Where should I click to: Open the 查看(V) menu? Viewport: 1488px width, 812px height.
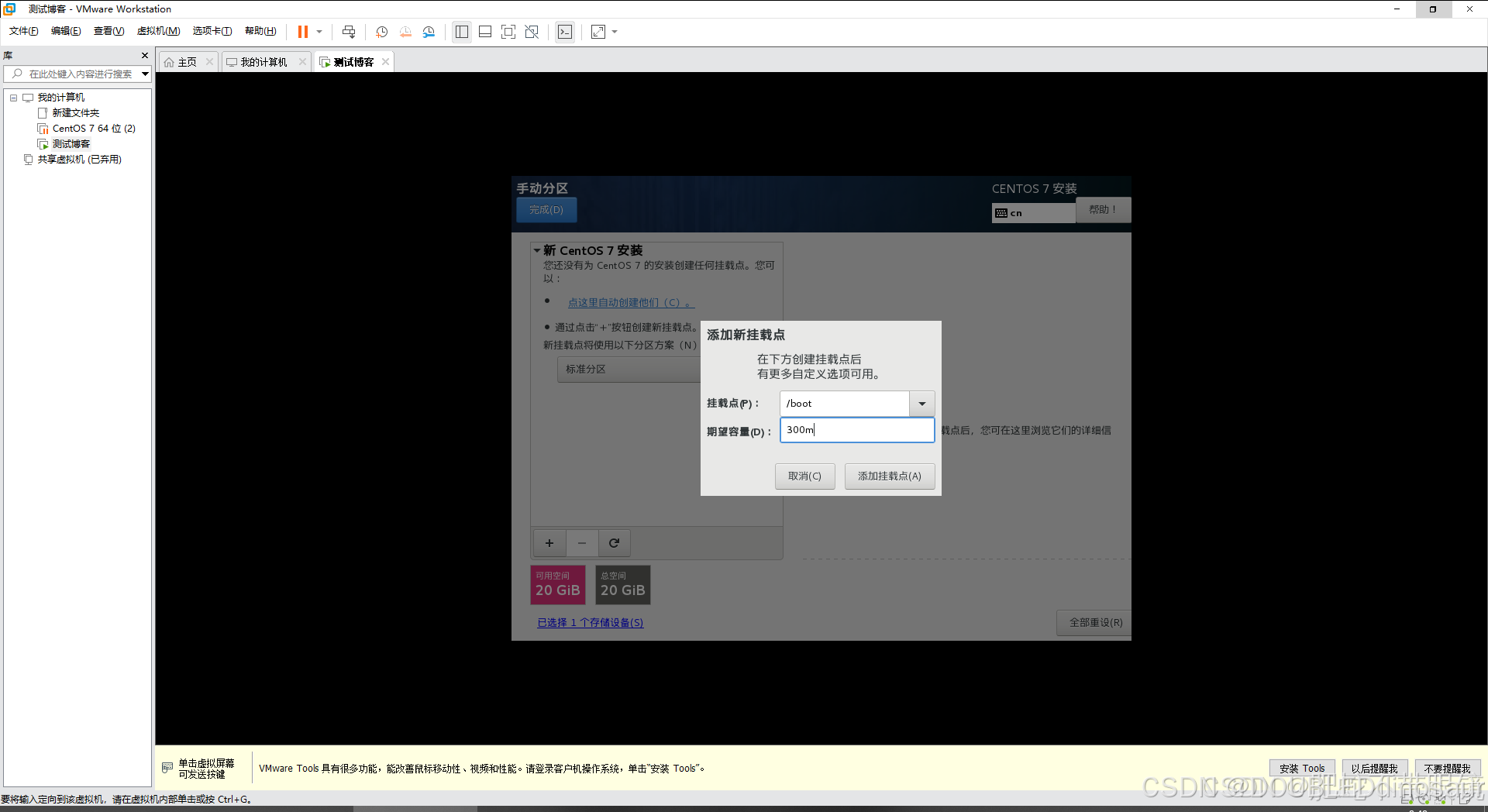pyautogui.click(x=108, y=31)
